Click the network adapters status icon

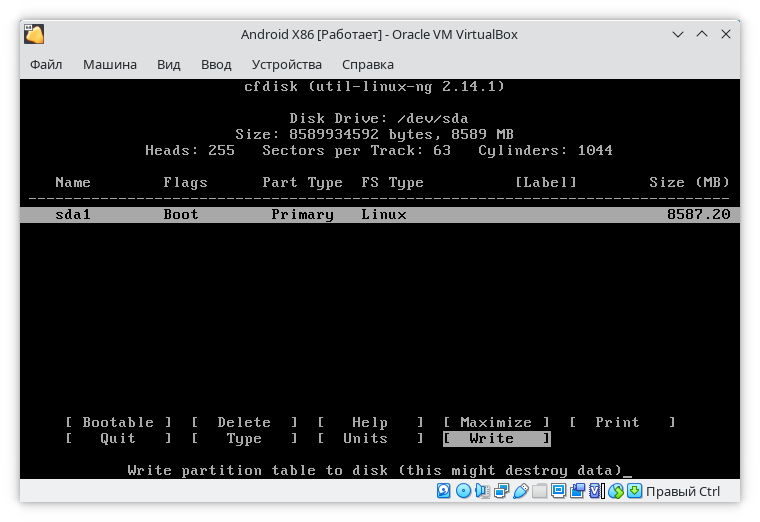502,491
